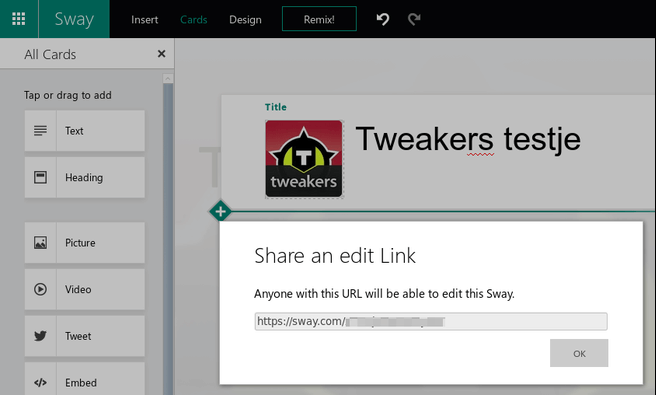This screenshot has width=656, height=395.
Task: Click the scroll up arrow in cards panel
Action: click(168, 79)
